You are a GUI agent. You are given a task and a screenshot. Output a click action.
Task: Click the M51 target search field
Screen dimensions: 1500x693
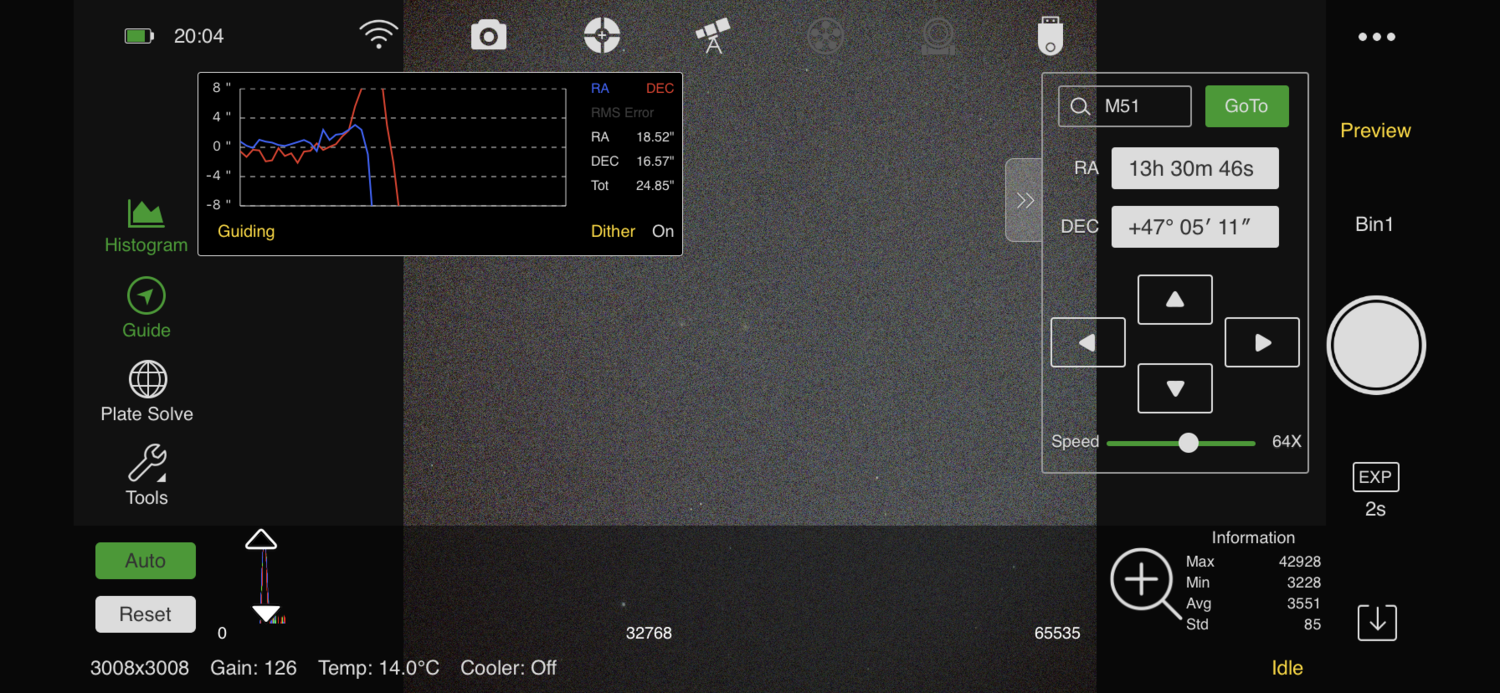[x=1125, y=106]
